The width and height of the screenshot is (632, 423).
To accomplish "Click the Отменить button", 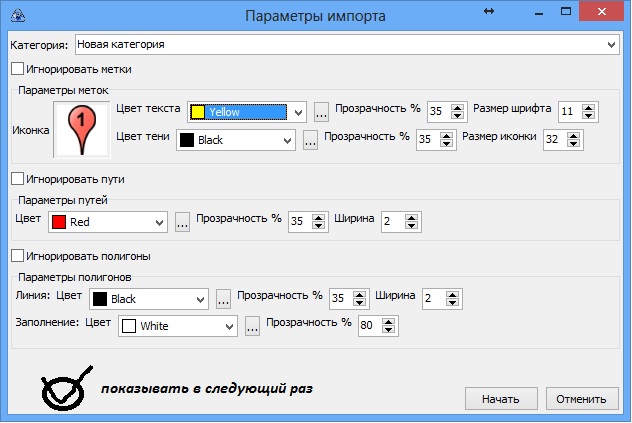I will (581, 398).
